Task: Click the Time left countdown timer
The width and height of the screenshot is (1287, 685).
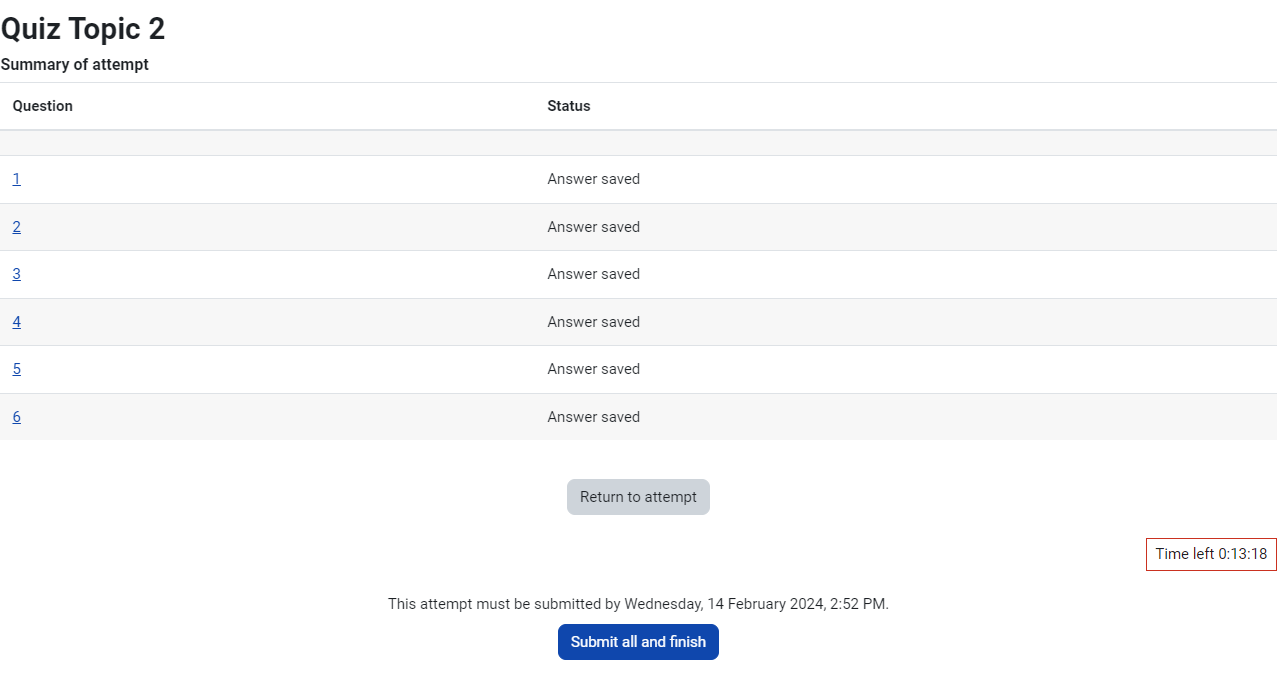Action: tap(1211, 554)
